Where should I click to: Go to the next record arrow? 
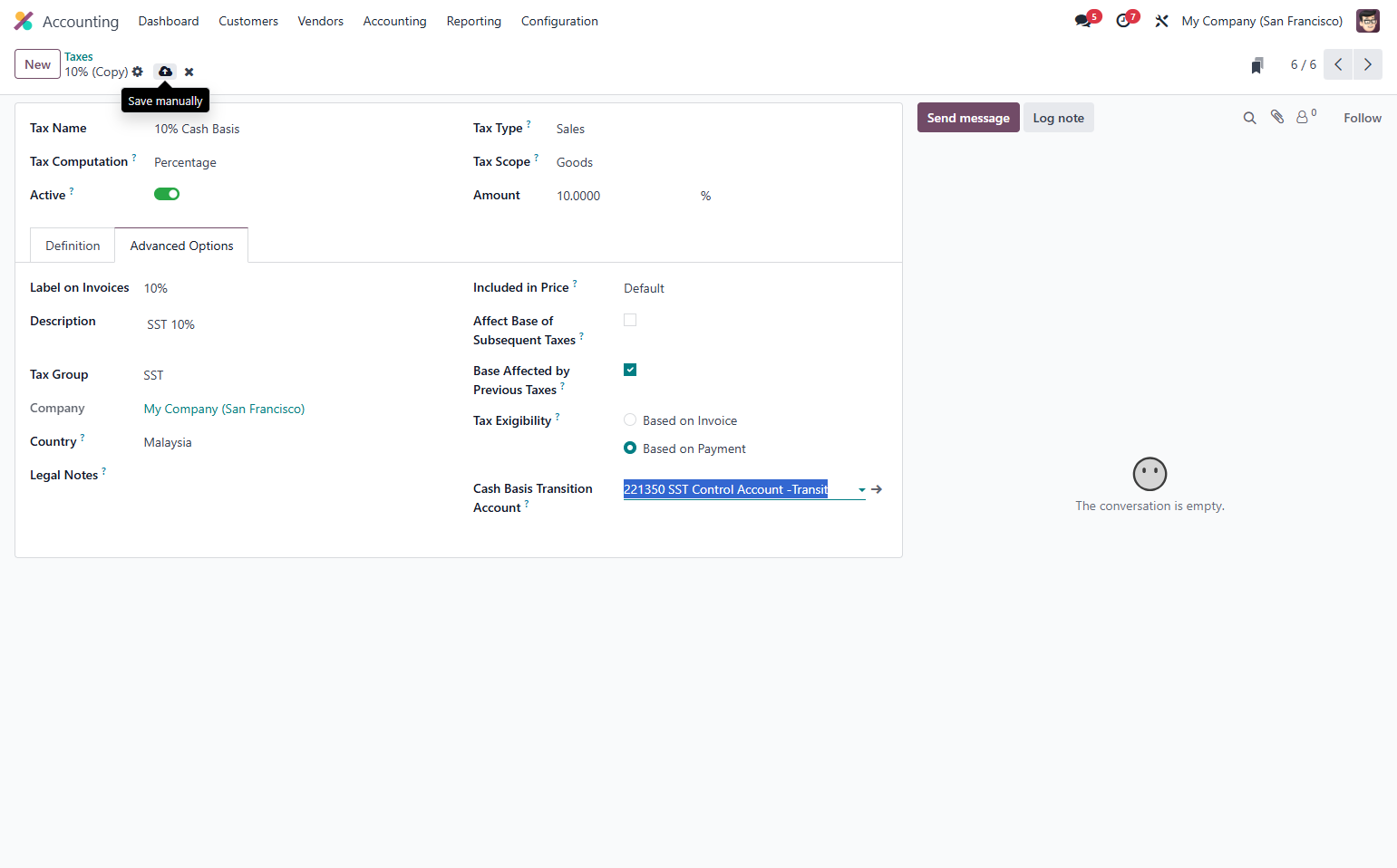(1368, 64)
